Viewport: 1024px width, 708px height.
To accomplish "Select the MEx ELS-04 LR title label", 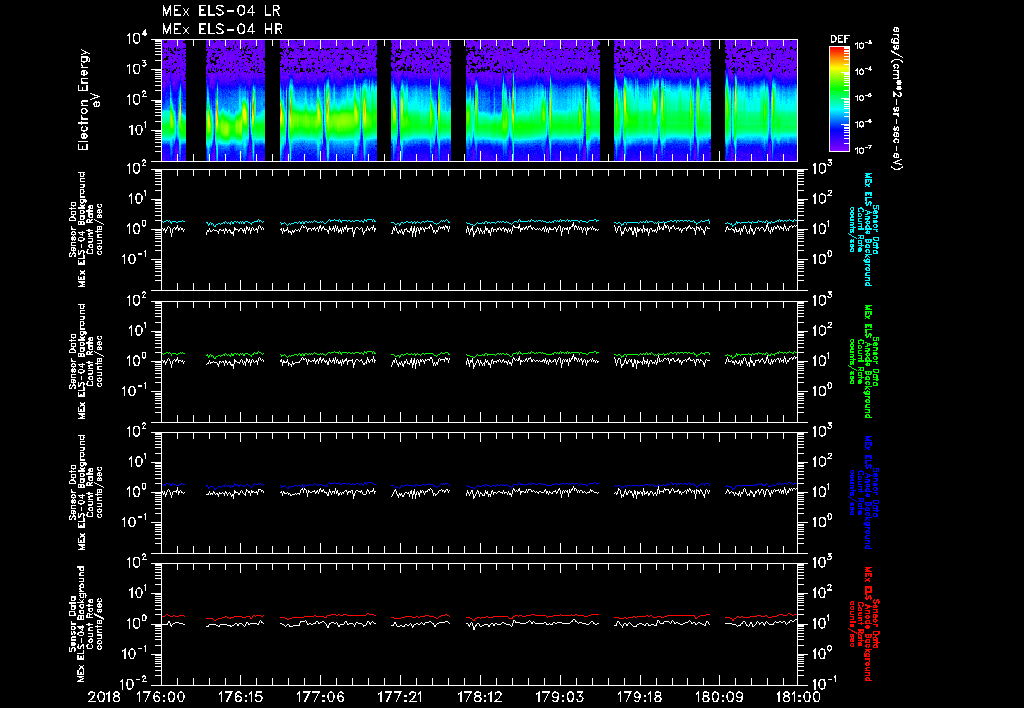I will [x=222, y=11].
